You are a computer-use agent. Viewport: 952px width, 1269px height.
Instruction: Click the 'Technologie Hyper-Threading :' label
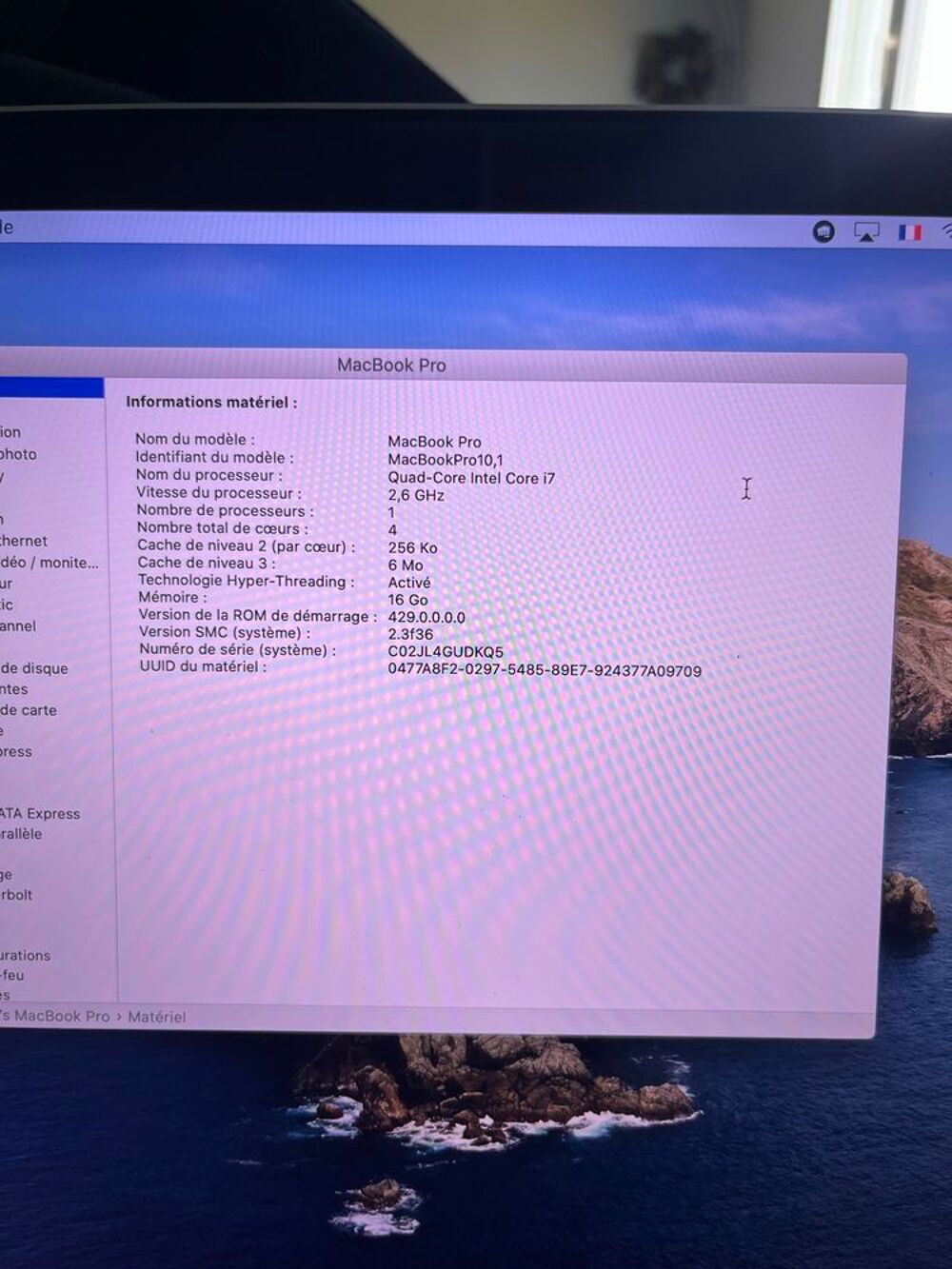[247, 581]
